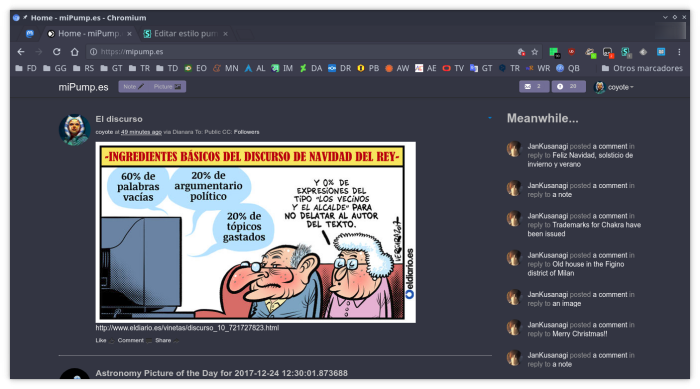Share the El discurso post
The height and width of the screenshot is (389, 700).
167,340
